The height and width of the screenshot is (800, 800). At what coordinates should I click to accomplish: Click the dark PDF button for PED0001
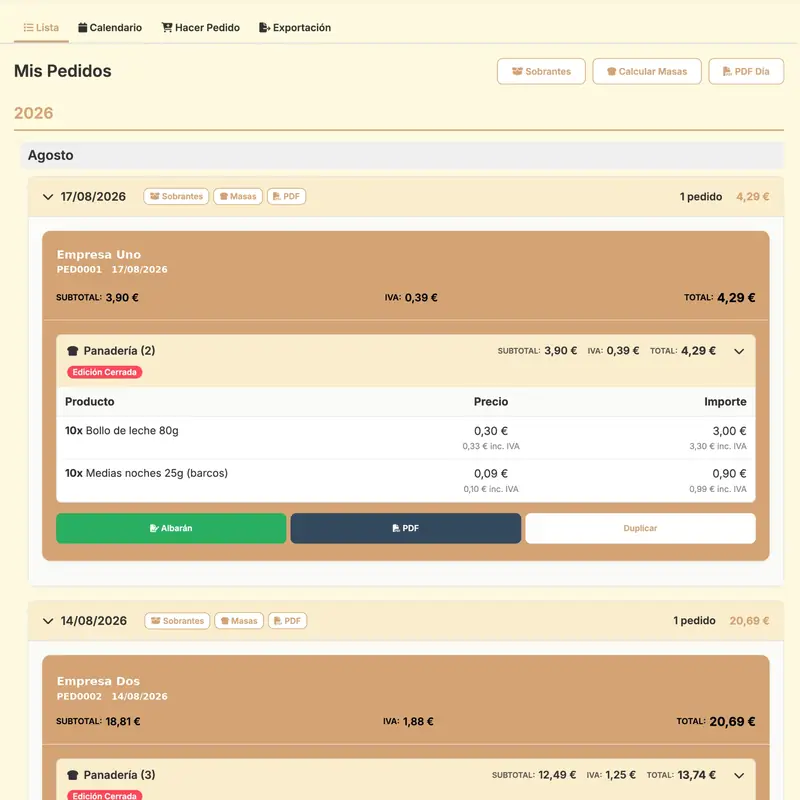point(406,528)
